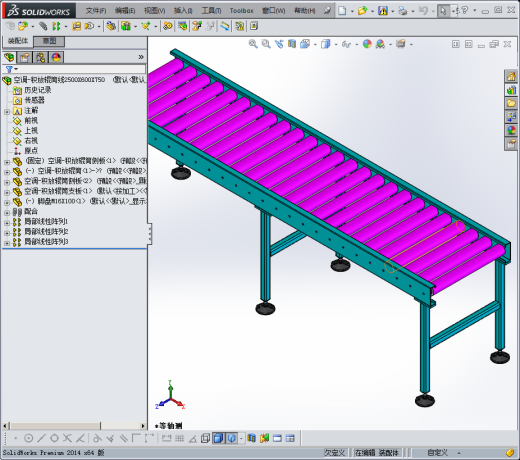
Task: Switch to the 草图 tab
Action: [49, 41]
